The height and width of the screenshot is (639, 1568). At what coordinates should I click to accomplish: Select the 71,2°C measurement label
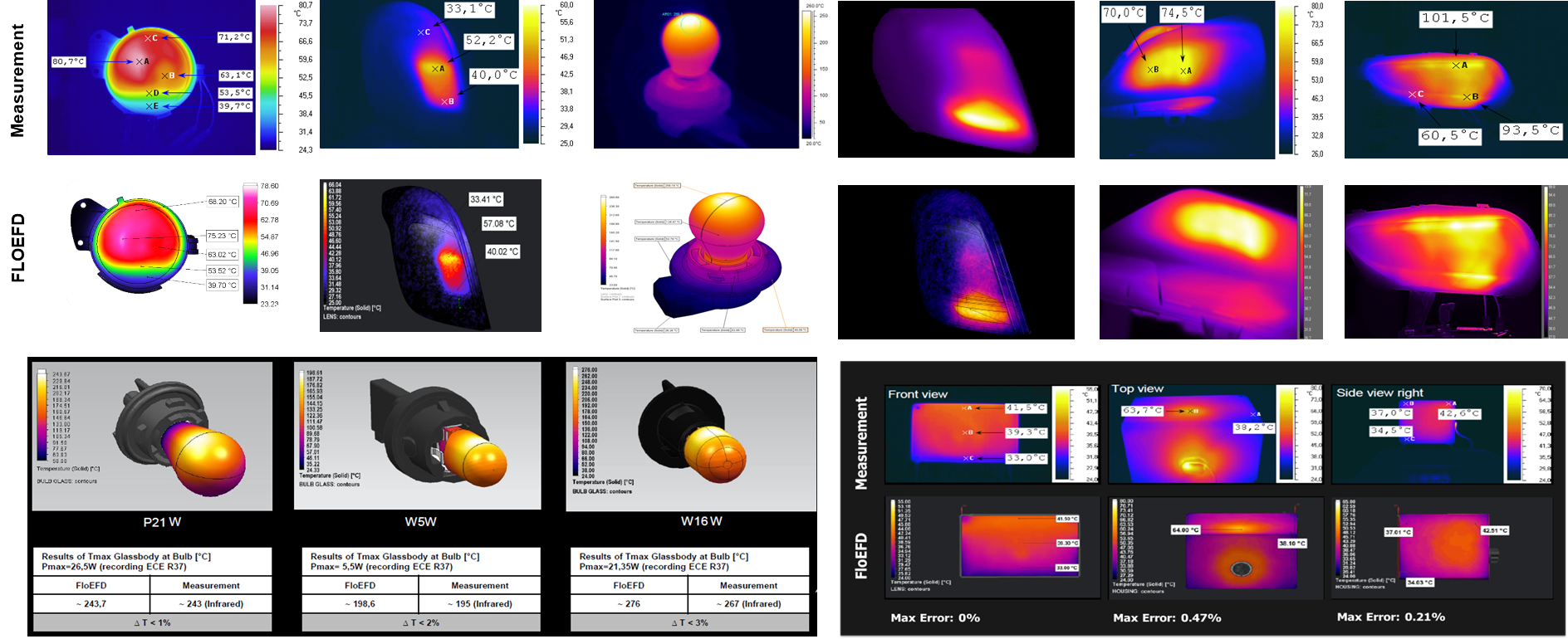click(x=234, y=37)
